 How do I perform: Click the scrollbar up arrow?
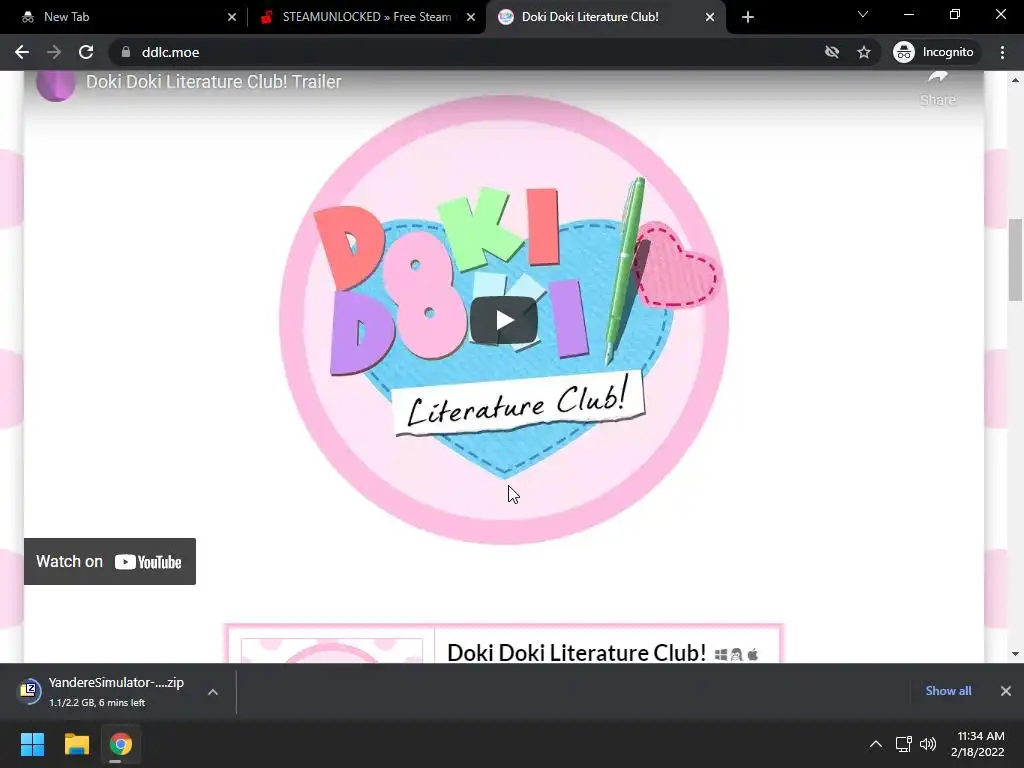click(1015, 80)
